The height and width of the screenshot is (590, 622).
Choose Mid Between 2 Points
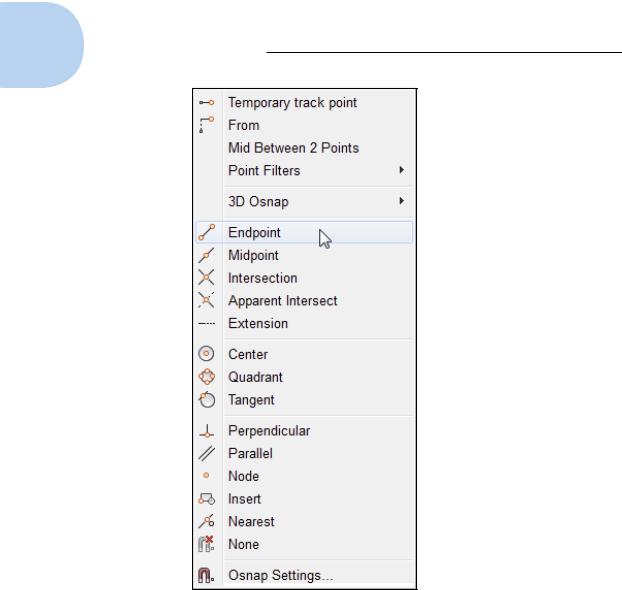[304, 148]
